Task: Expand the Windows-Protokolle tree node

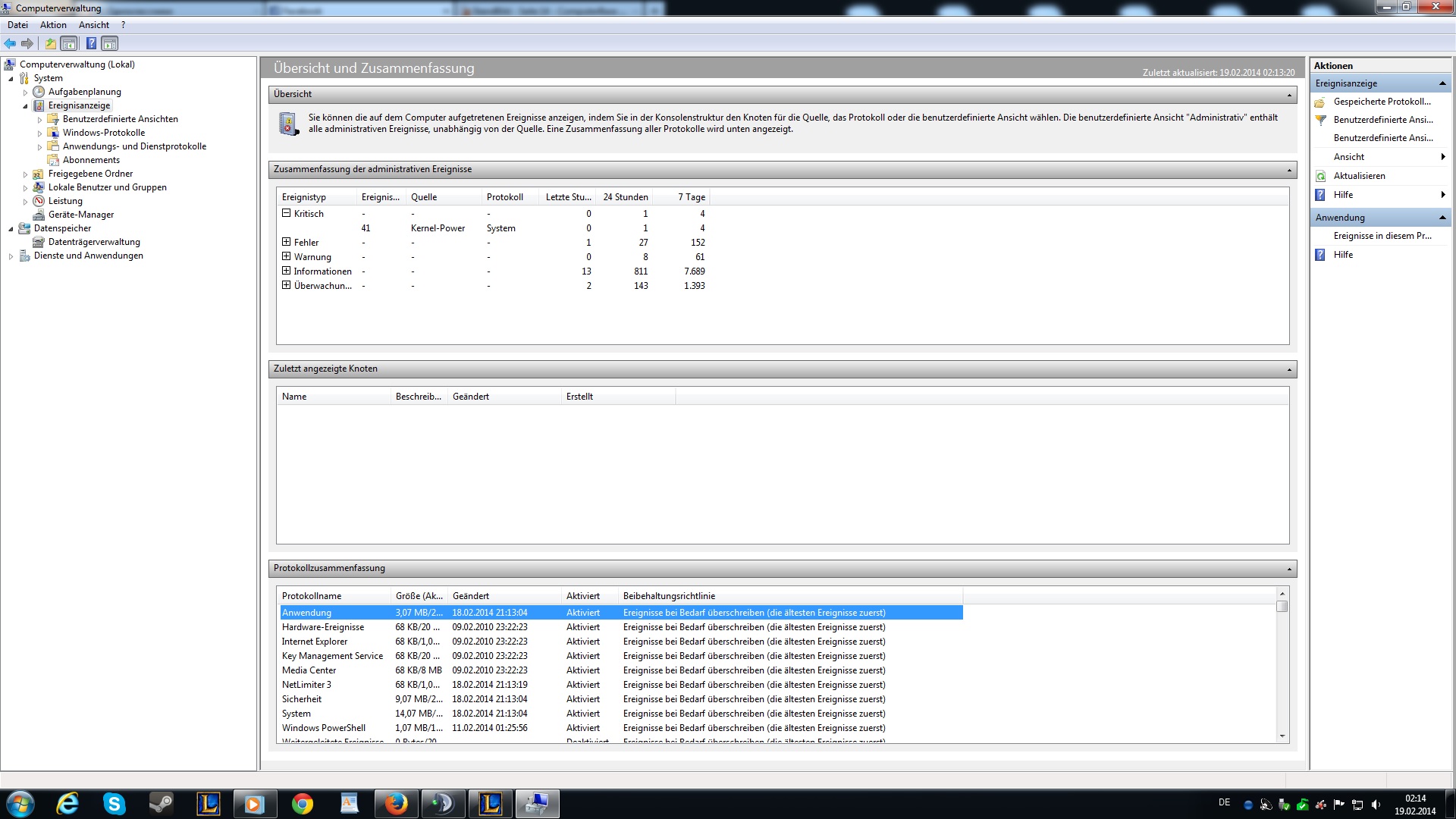Action: point(39,133)
